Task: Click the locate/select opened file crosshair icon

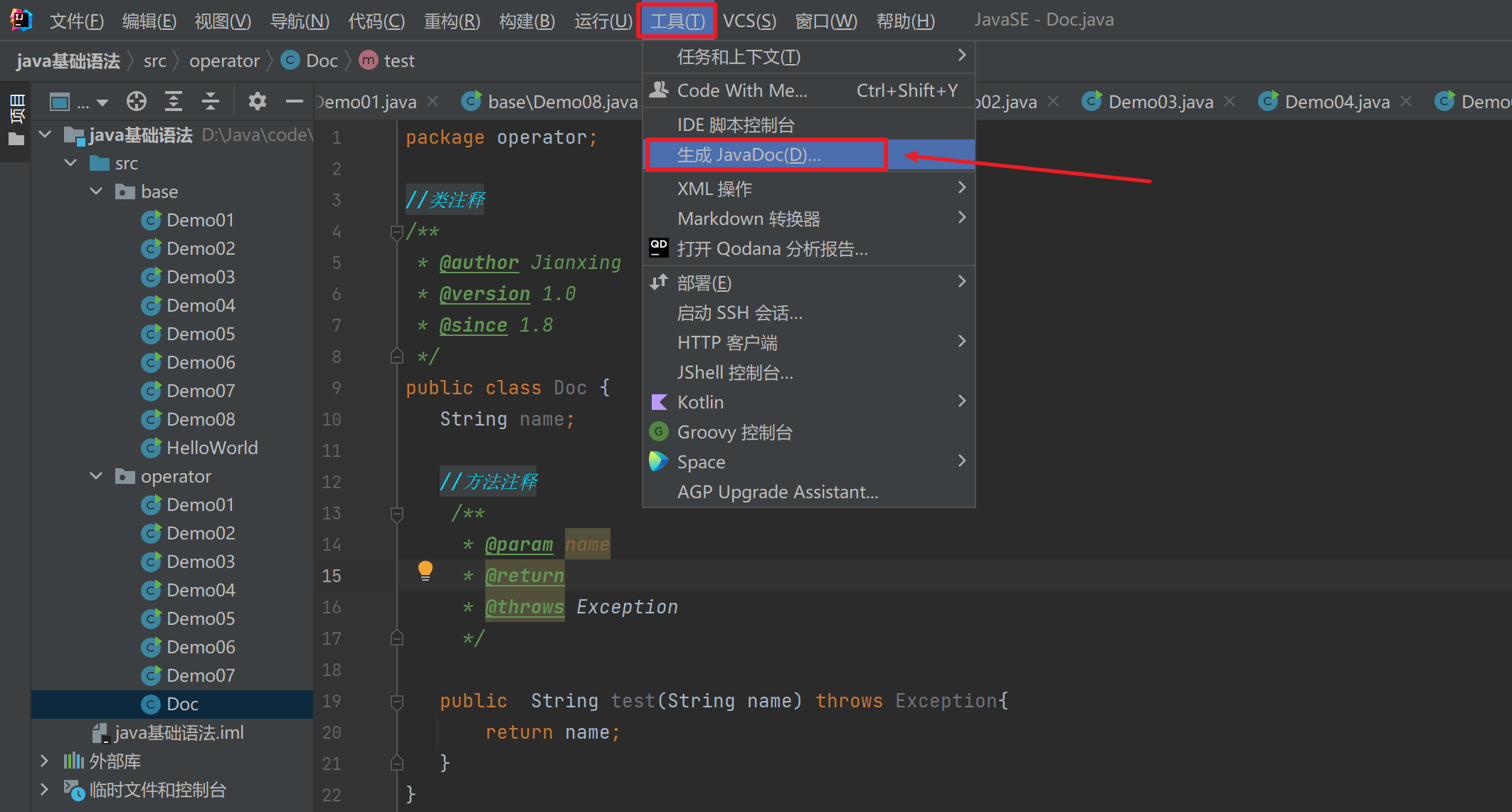Action: pyautogui.click(x=136, y=102)
